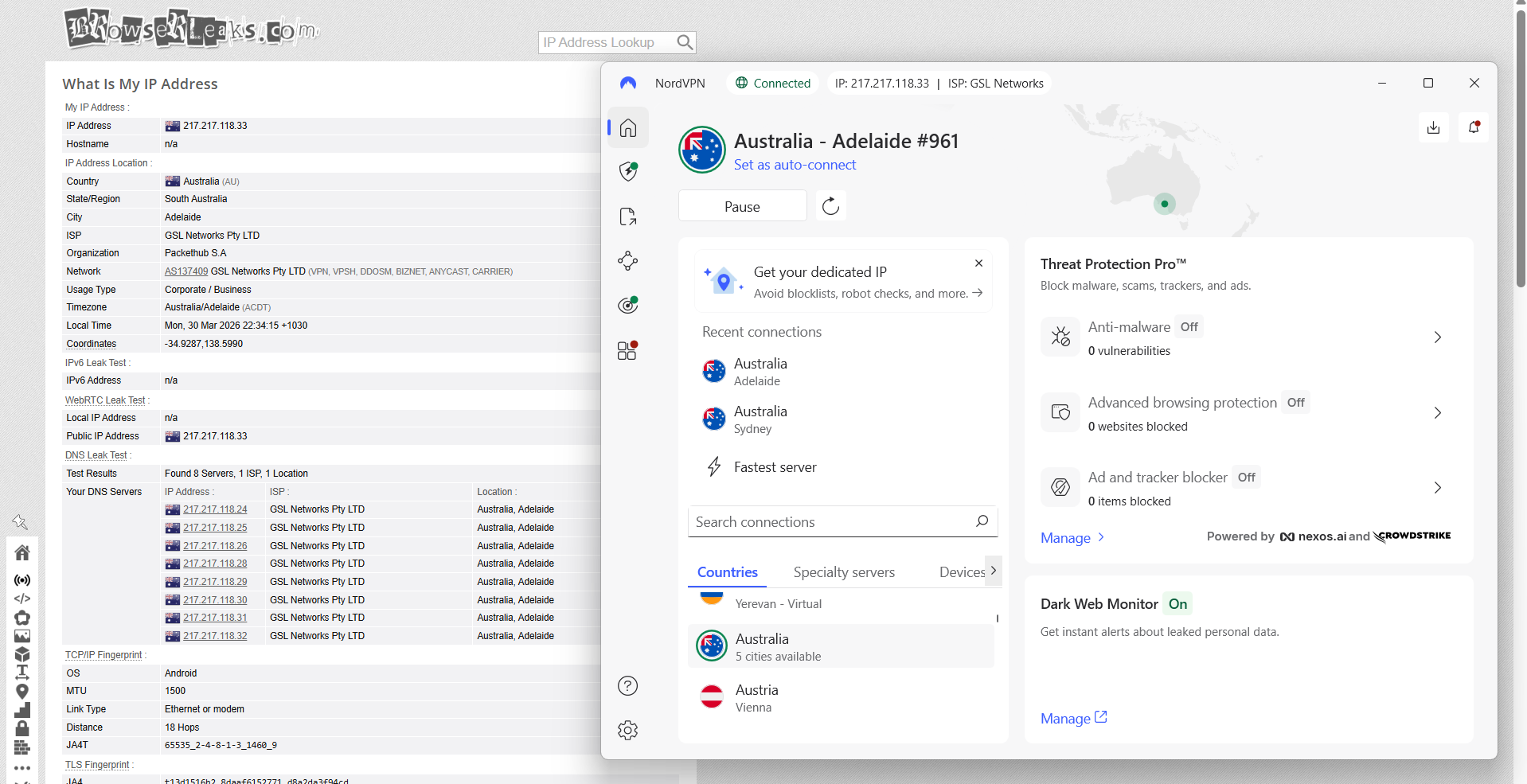The width and height of the screenshot is (1527, 784).
Task: Select the Meshnet icon in NordVPN sidebar
Action: [x=627, y=260]
